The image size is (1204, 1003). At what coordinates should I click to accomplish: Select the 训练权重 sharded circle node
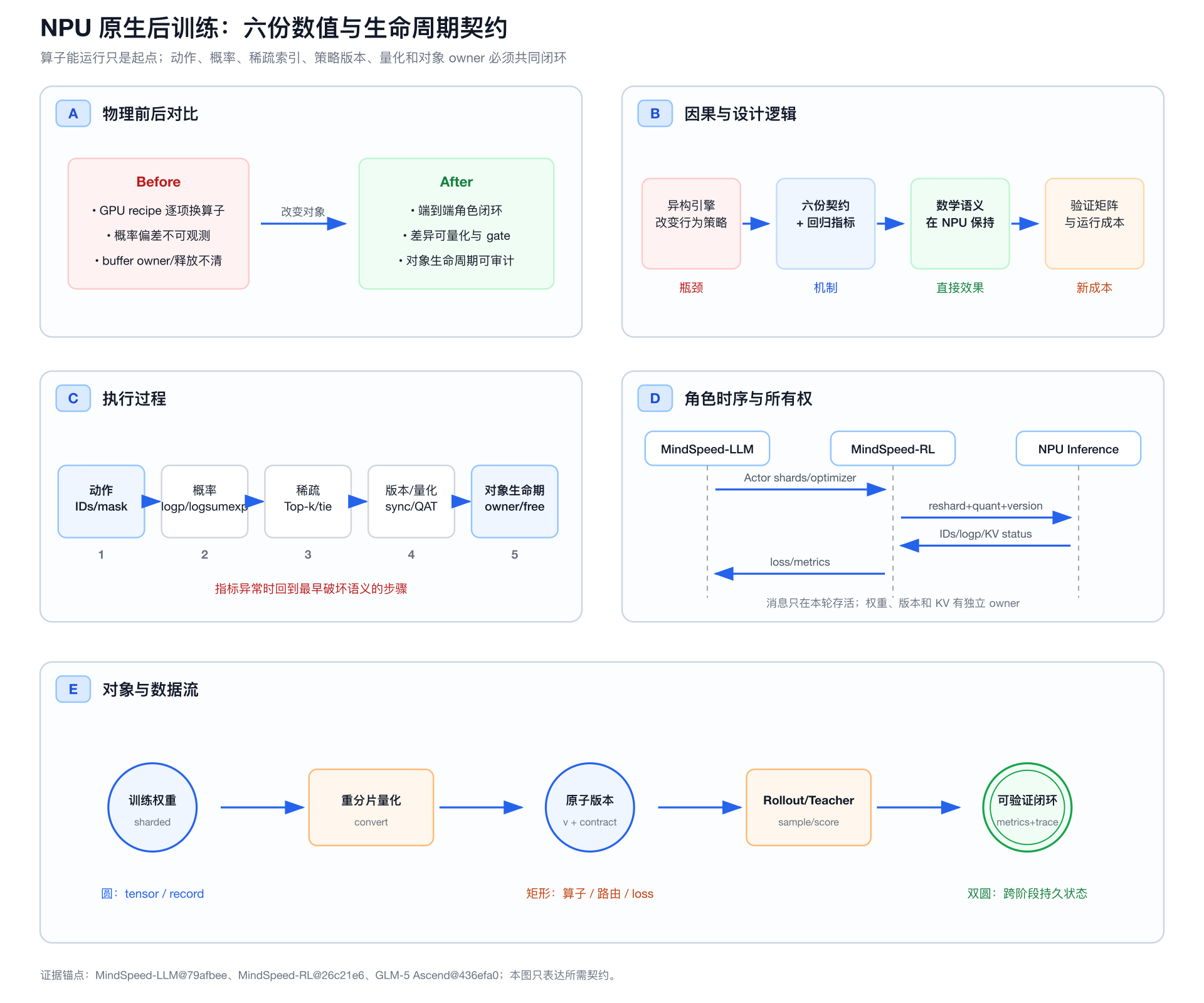click(152, 807)
